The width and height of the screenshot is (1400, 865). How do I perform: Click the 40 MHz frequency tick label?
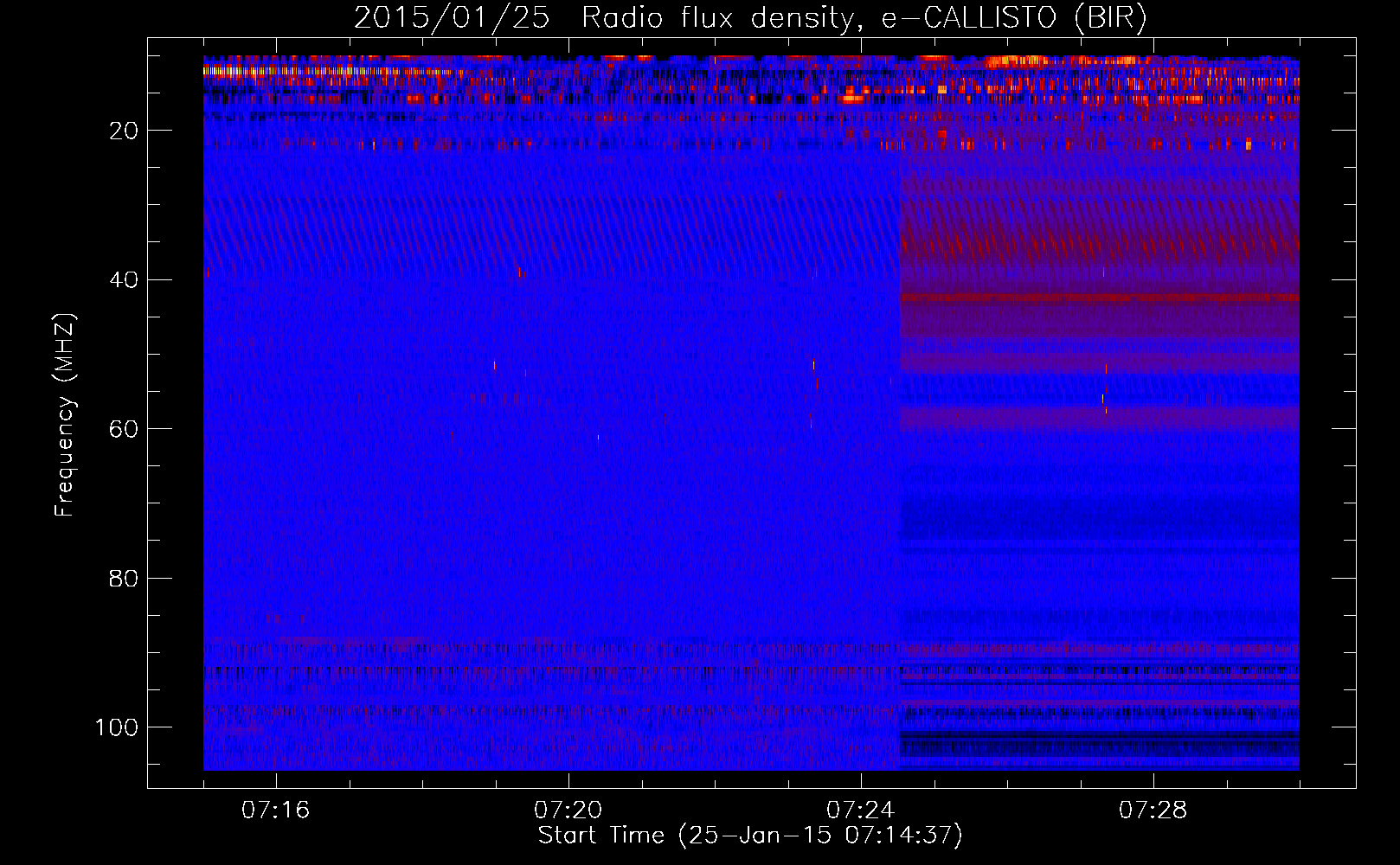pyautogui.click(x=124, y=280)
